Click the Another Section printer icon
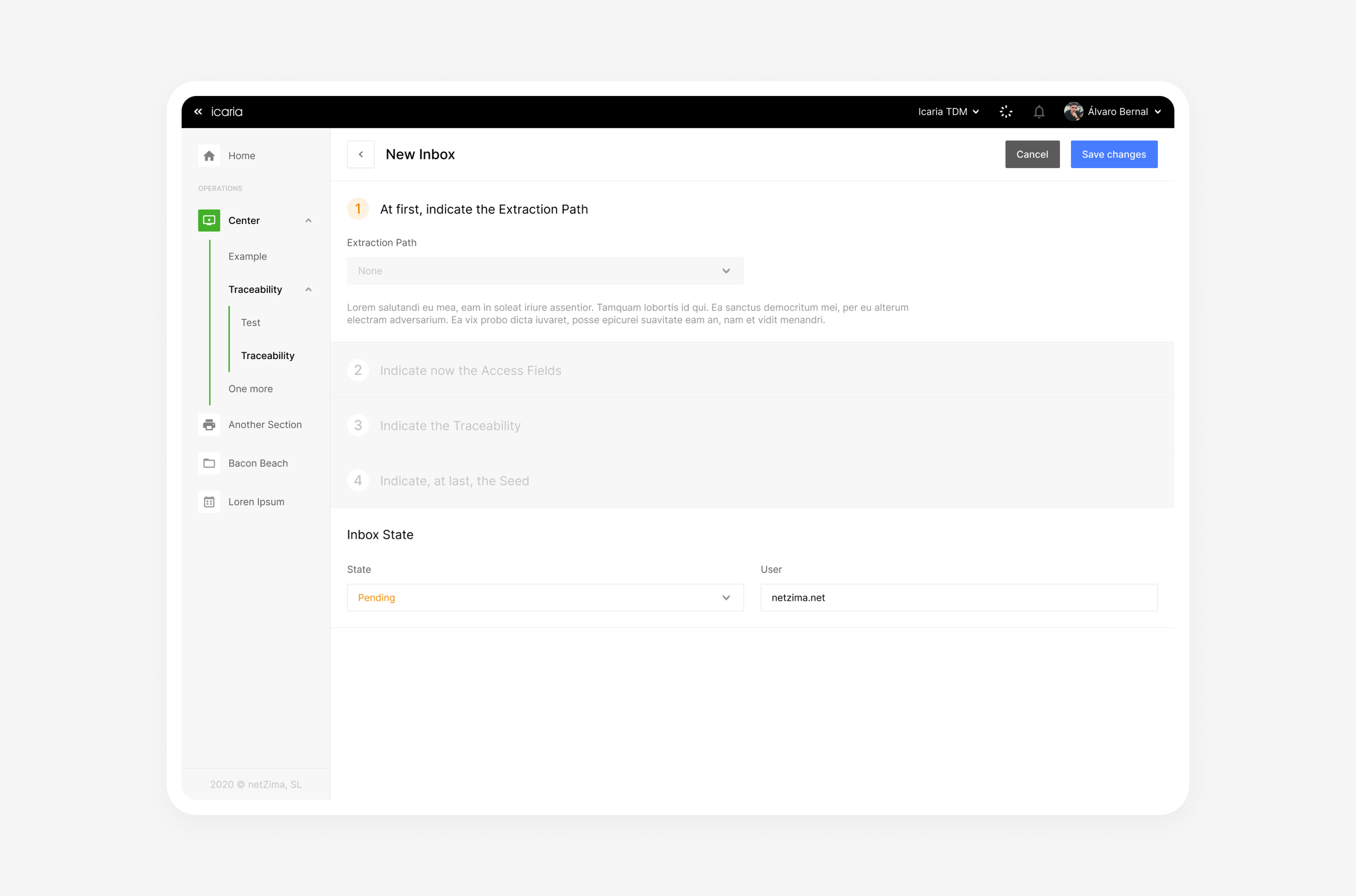This screenshot has height=896, width=1356. [209, 425]
